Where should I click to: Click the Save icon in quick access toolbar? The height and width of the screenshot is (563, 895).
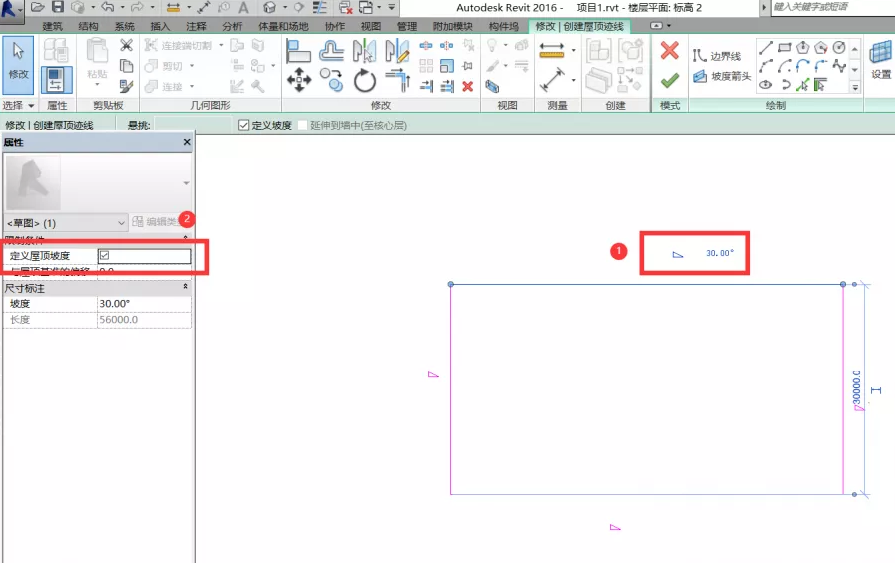[57, 7]
